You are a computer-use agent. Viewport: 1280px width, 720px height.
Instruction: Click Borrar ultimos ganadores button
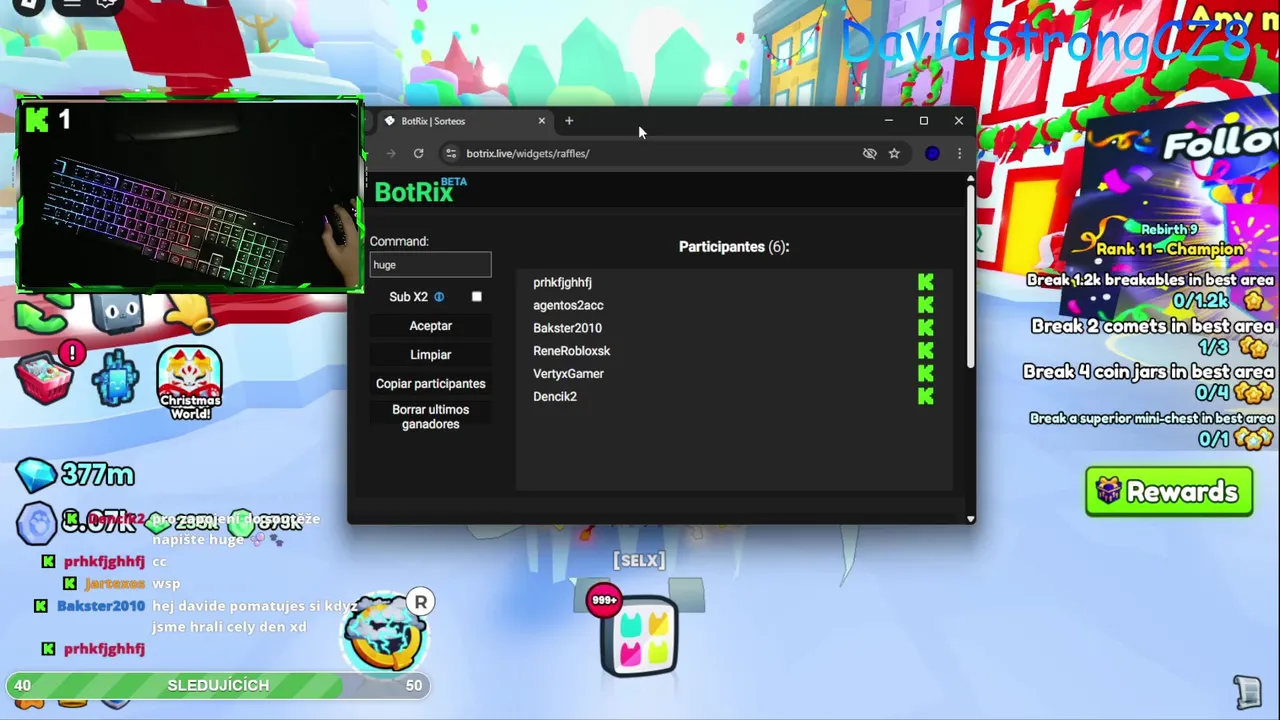click(430, 417)
